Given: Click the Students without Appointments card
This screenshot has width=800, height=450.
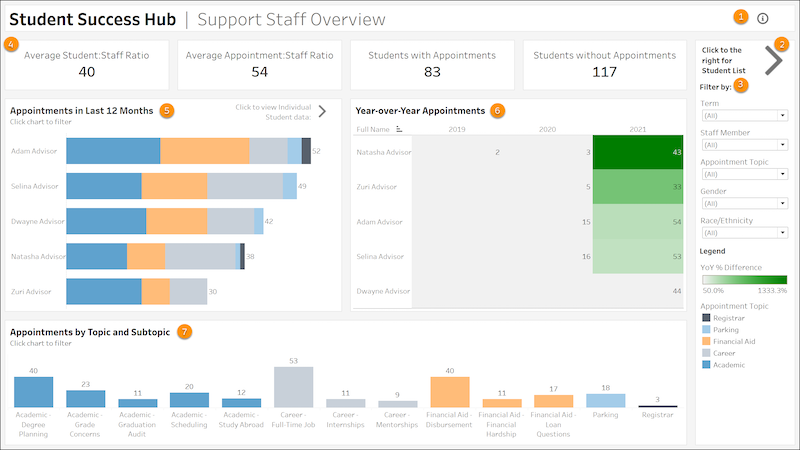Looking at the screenshot, I should pyautogui.click(x=604, y=64).
